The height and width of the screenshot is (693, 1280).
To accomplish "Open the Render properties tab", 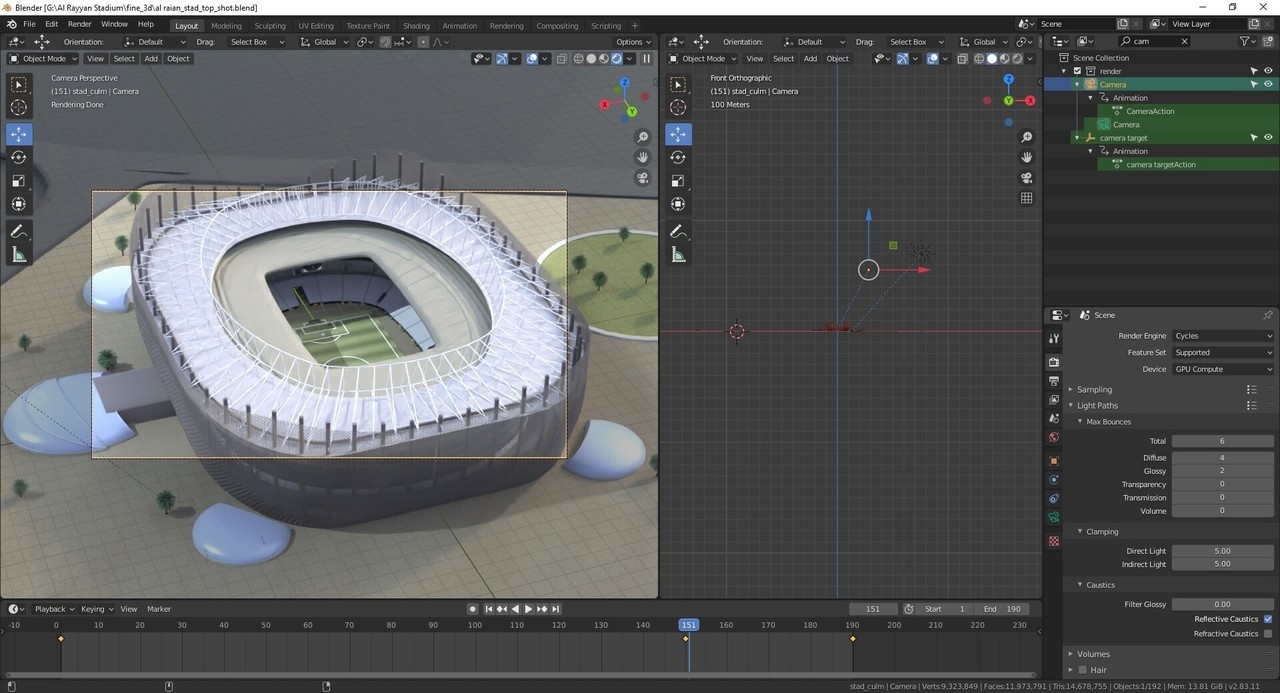I will pyautogui.click(x=1054, y=362).
